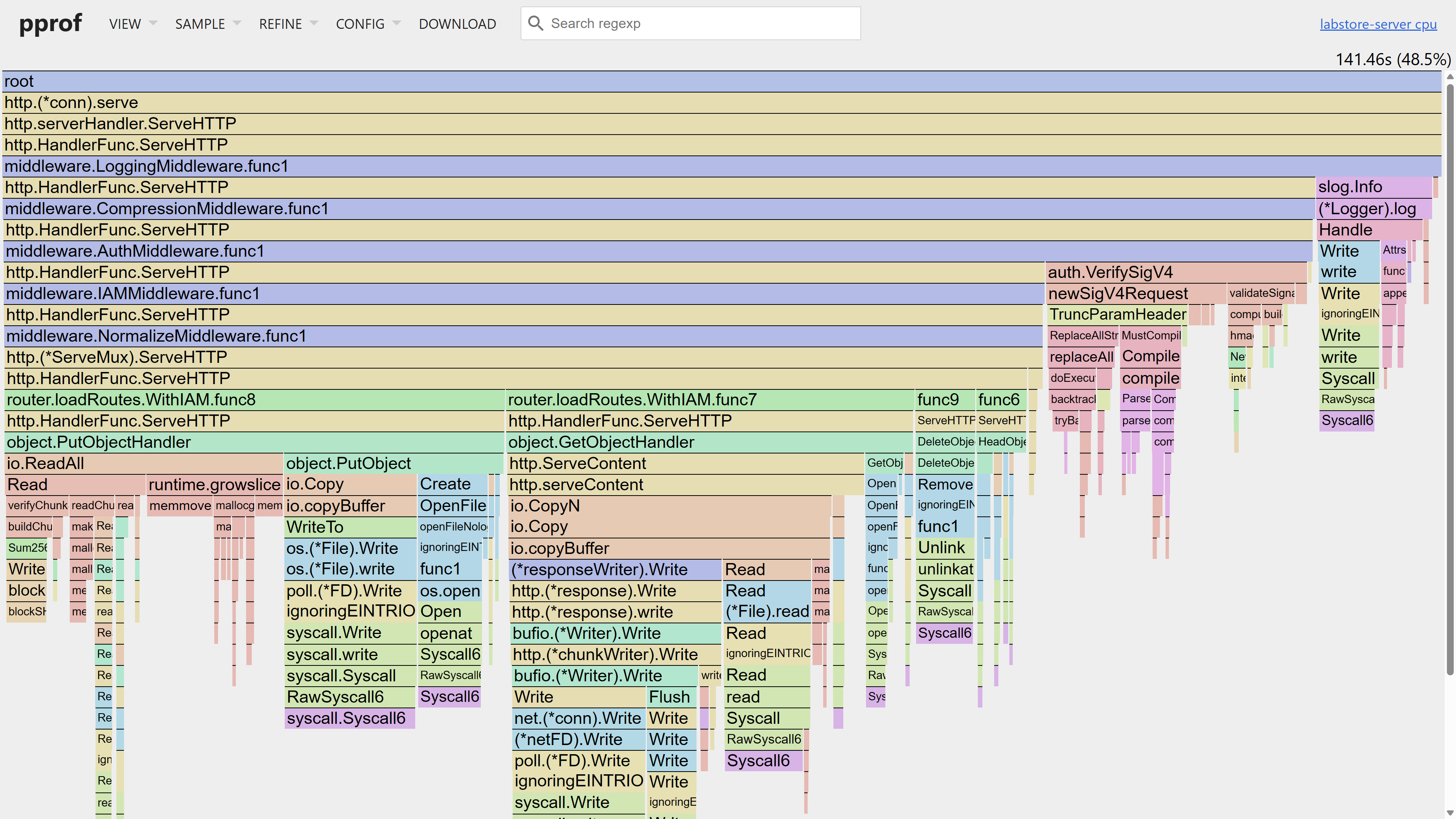Open the VIEW menu
This screenshot has height=819, width=1456.
(124, 24)
